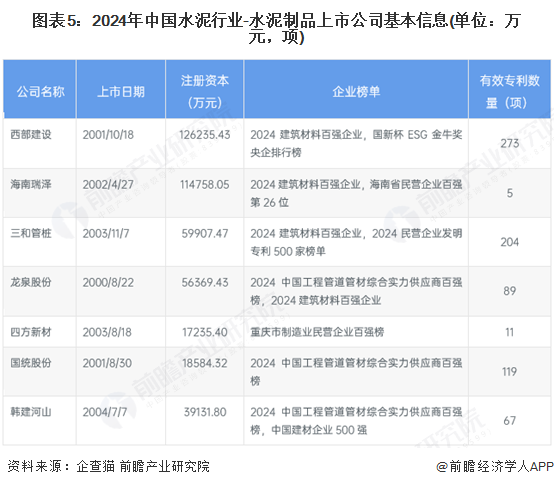554x487 pixels.
Task: Select the 四方新材 company name cell
Action: [x=40, y=332]
